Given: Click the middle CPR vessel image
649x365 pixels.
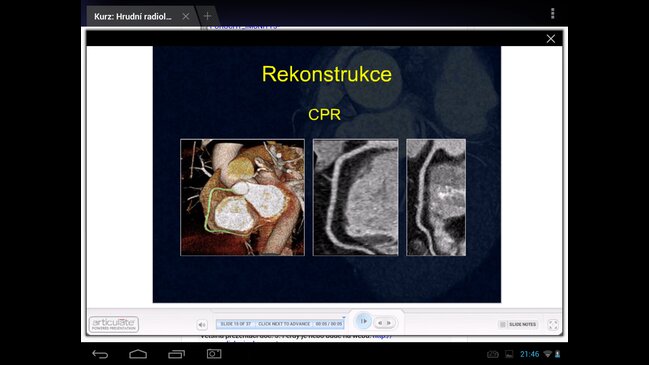Looking at the screenshot, I should pyautogui.click(x=356, y=197).
